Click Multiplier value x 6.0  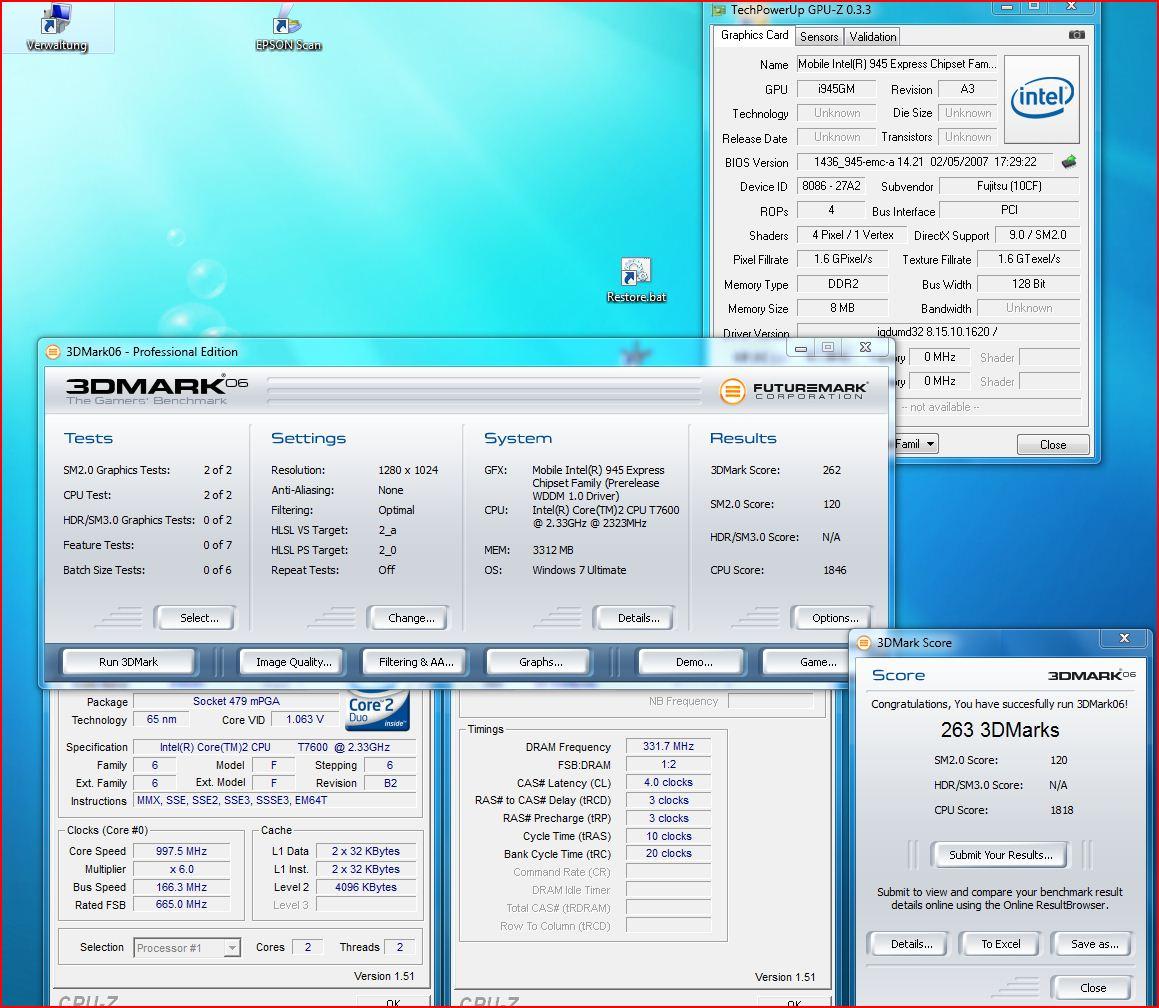pyautogui.click(x=181, y=869)
